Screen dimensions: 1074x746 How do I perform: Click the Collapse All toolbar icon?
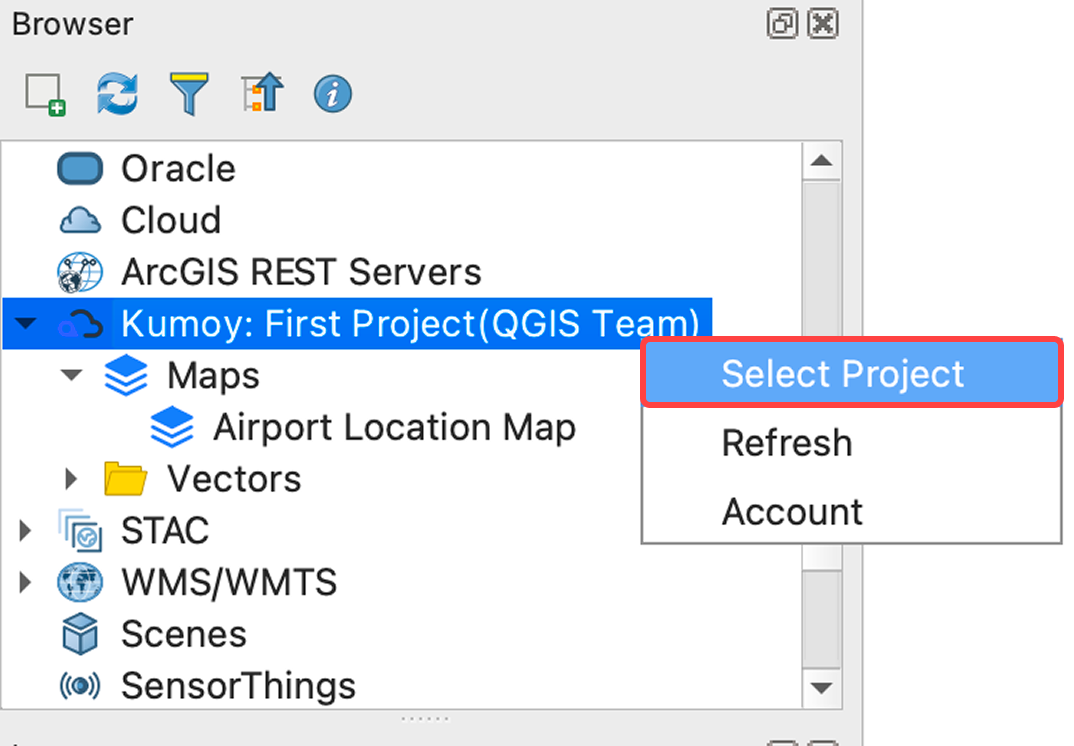click(261, 93)
